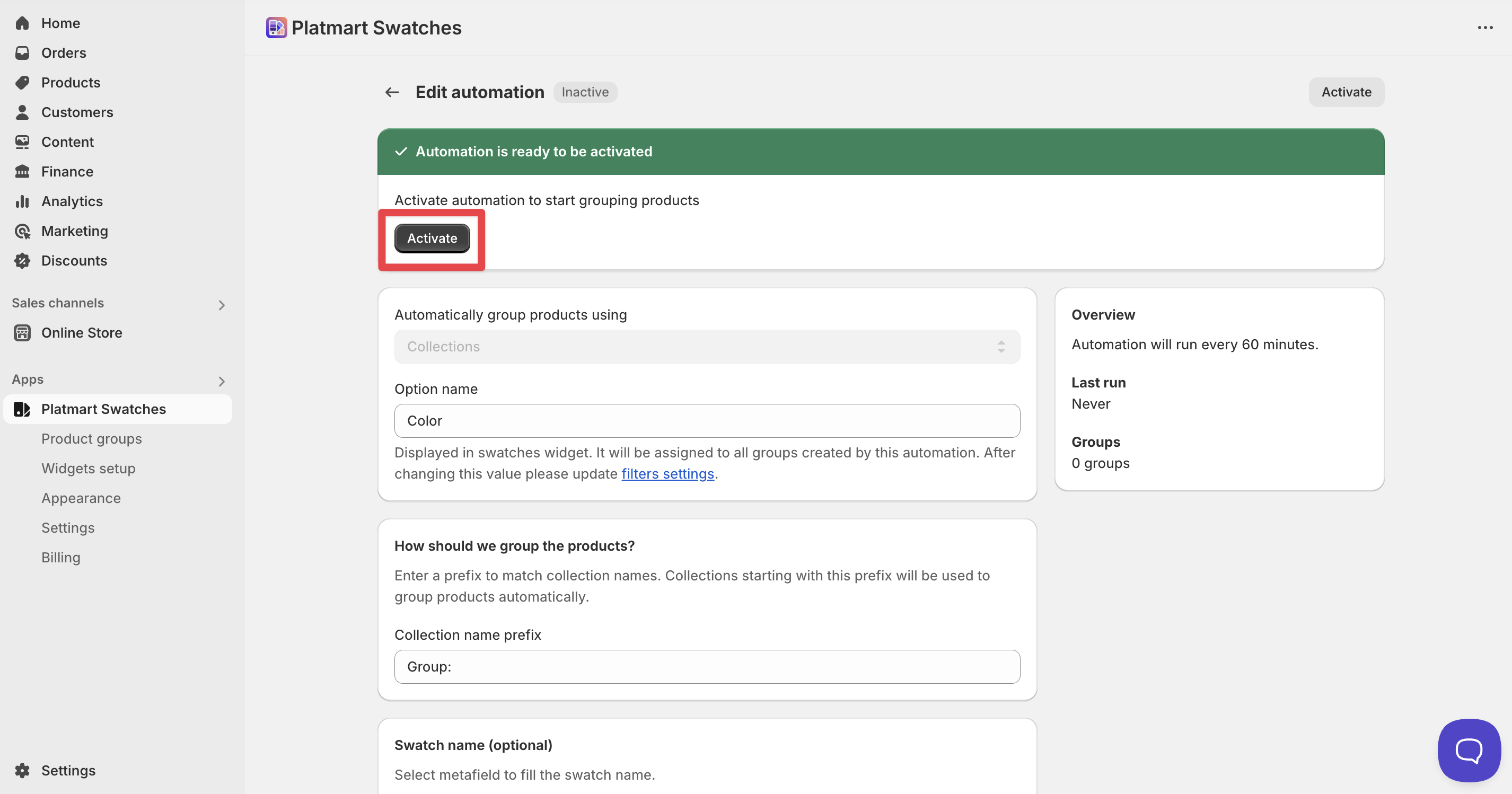
Task: Click 'How should we group the products?' heading
Action: [x=514, y=546]
